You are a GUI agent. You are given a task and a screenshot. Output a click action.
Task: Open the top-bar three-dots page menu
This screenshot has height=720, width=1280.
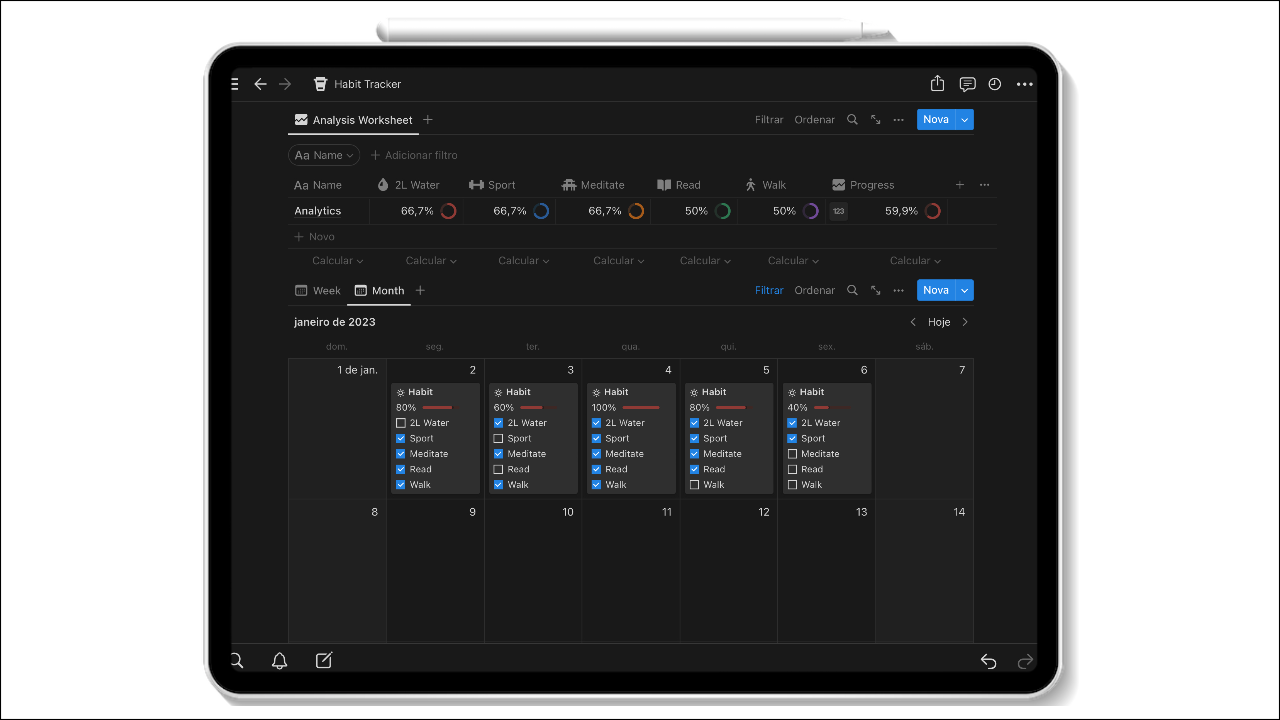click(x=1024, y=84)
